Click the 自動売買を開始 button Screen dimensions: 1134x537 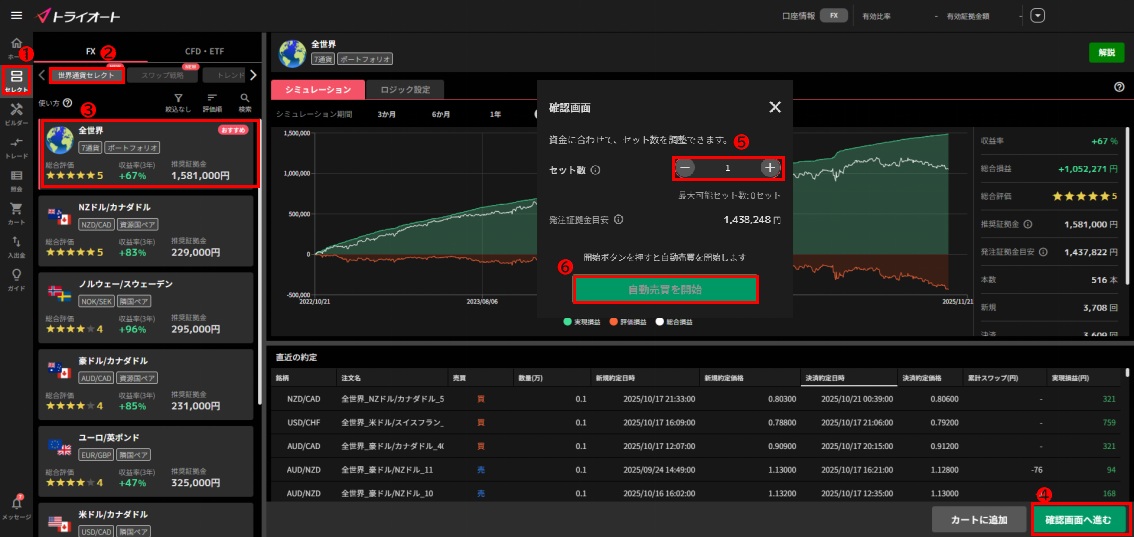665,290
